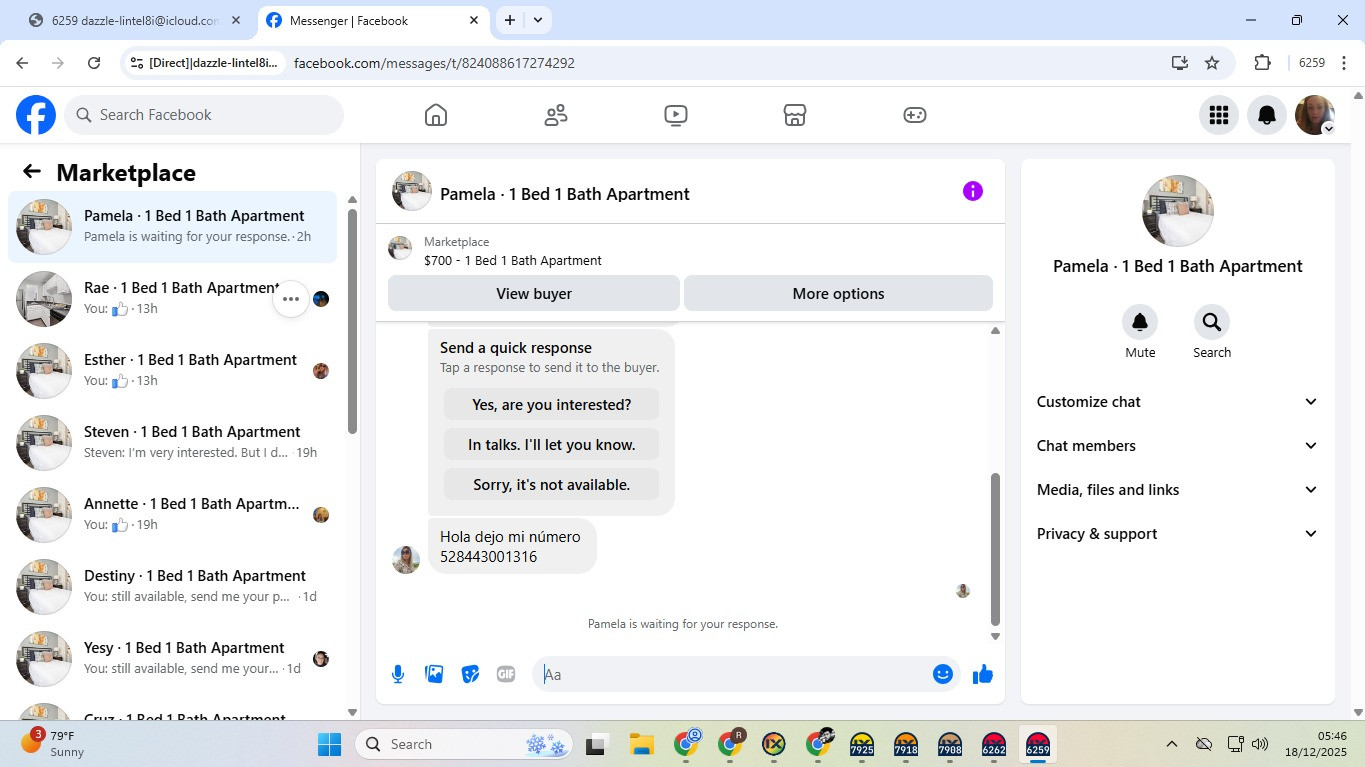1365x767 pixels.
Task: Expand Chat members section
Action: tap(1178, 446)
